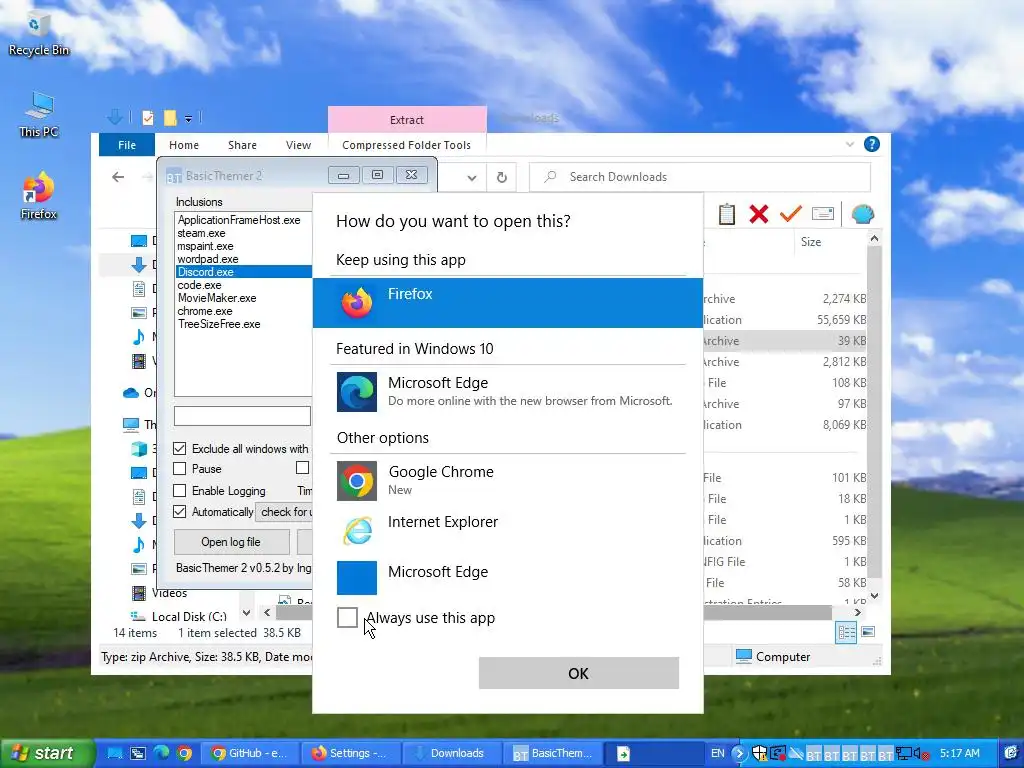The image size is (1024, 768).
Task: Switch to the GitHub Chrome taskbar window
Action: tap(249, 753)
